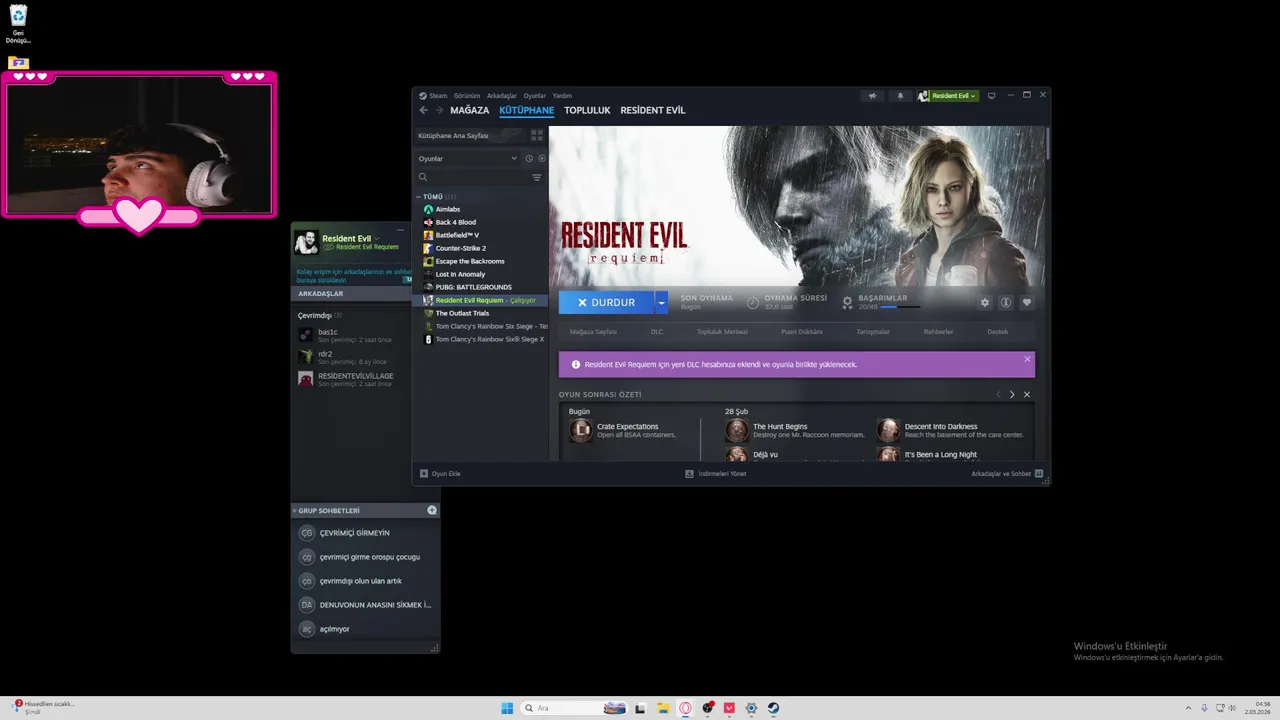Switch to Big Picture mode monitor icon
The width and height of the screenshot is (1280, 720).
991,96
